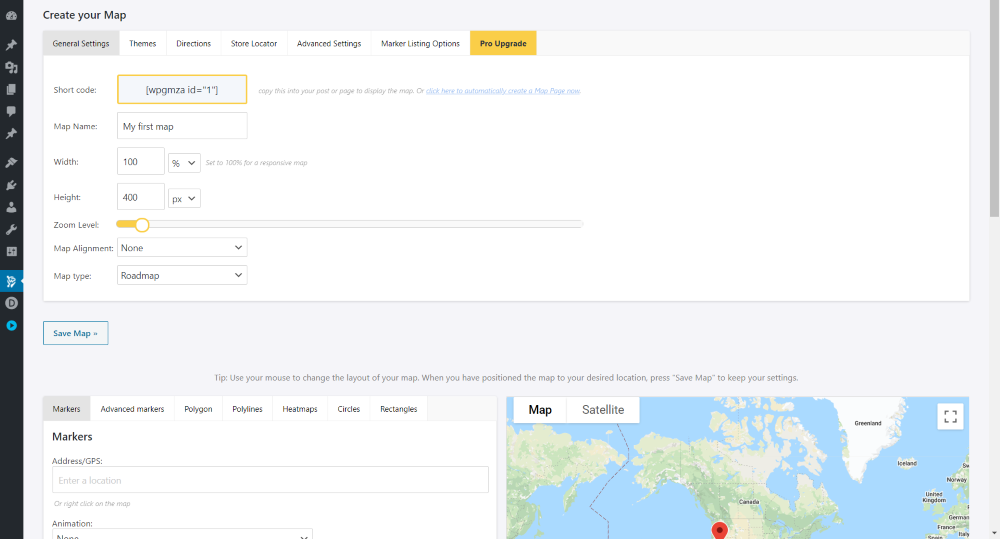Open the Themes tab

[x=143, y=43]
